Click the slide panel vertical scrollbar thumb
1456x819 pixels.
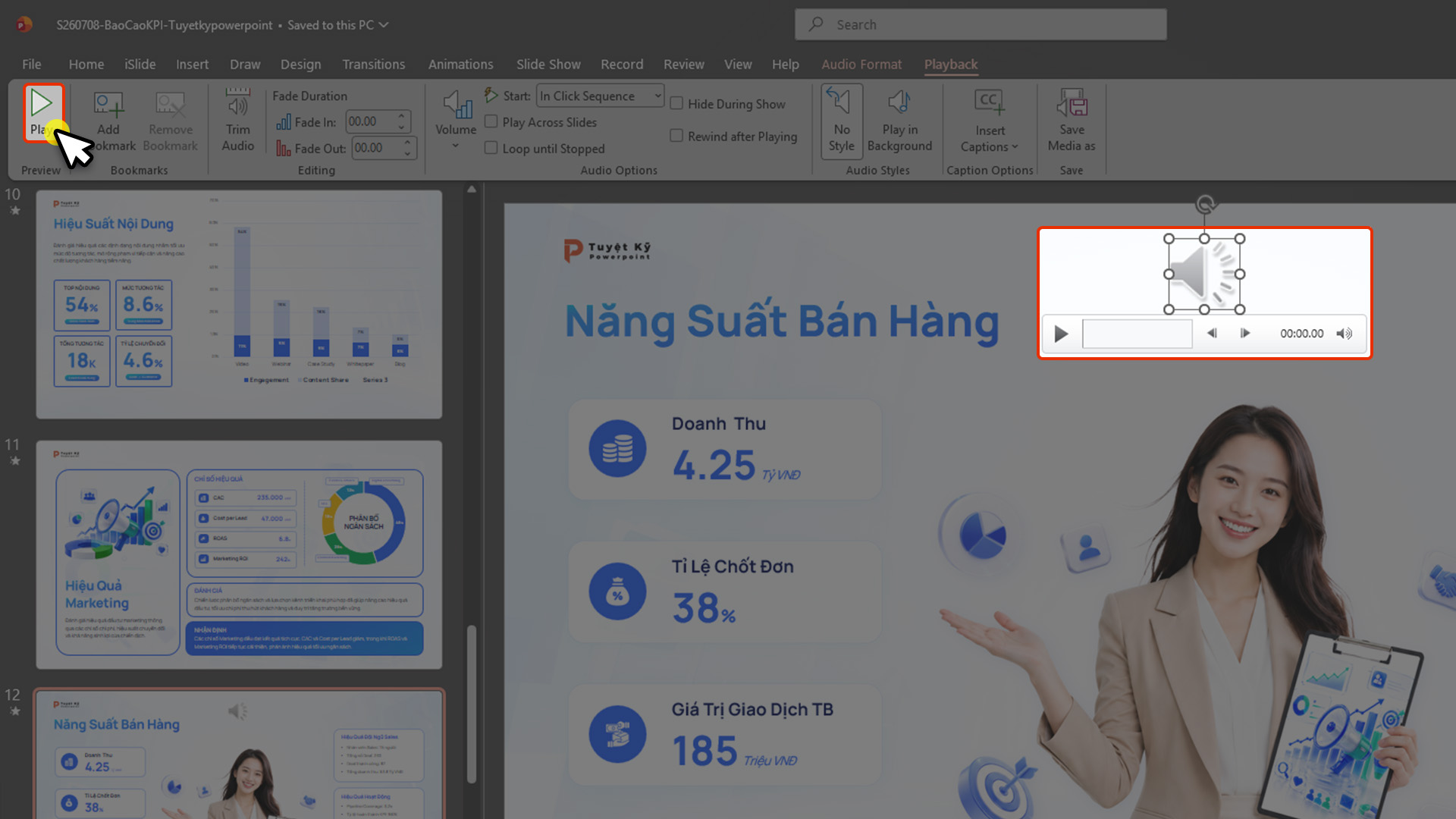[x=472, y=704]
